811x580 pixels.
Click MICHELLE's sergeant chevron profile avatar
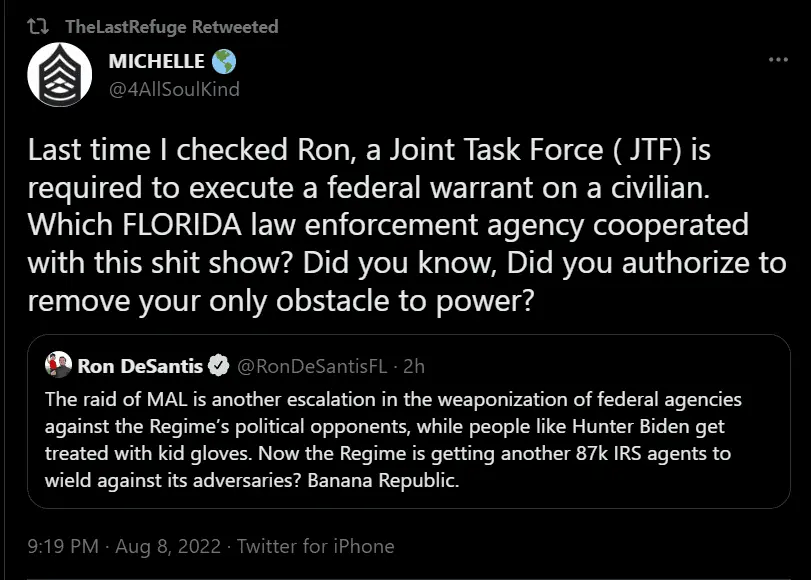click(58, 75)
